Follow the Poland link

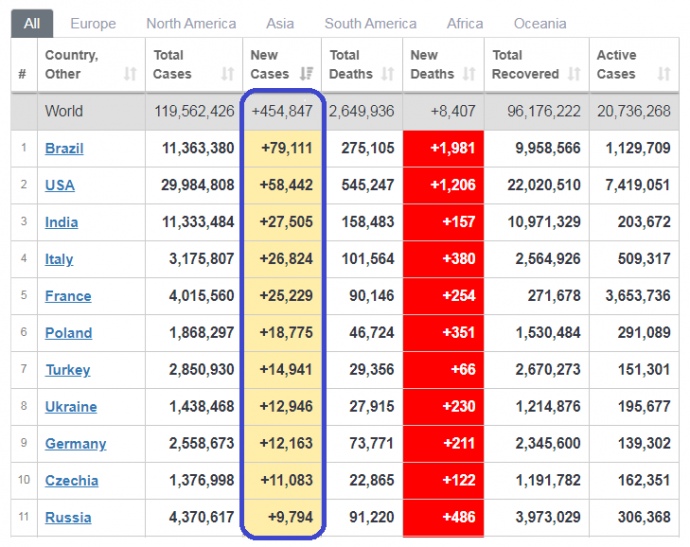(x=68, y=333)
